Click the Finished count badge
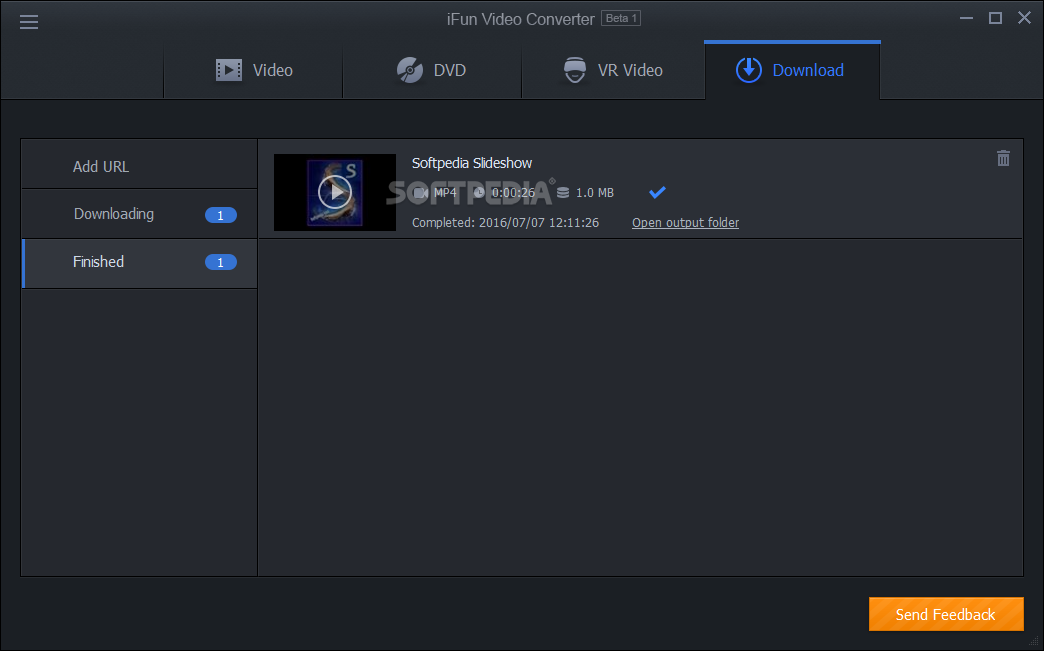 221,262
